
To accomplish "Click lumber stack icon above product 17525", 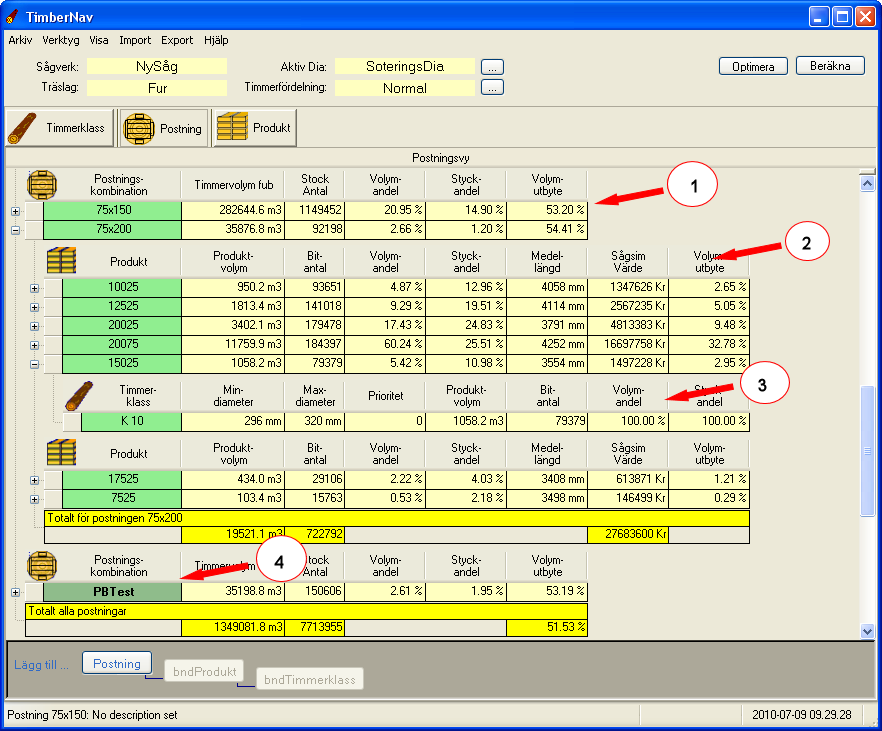I will coord(61,453).
